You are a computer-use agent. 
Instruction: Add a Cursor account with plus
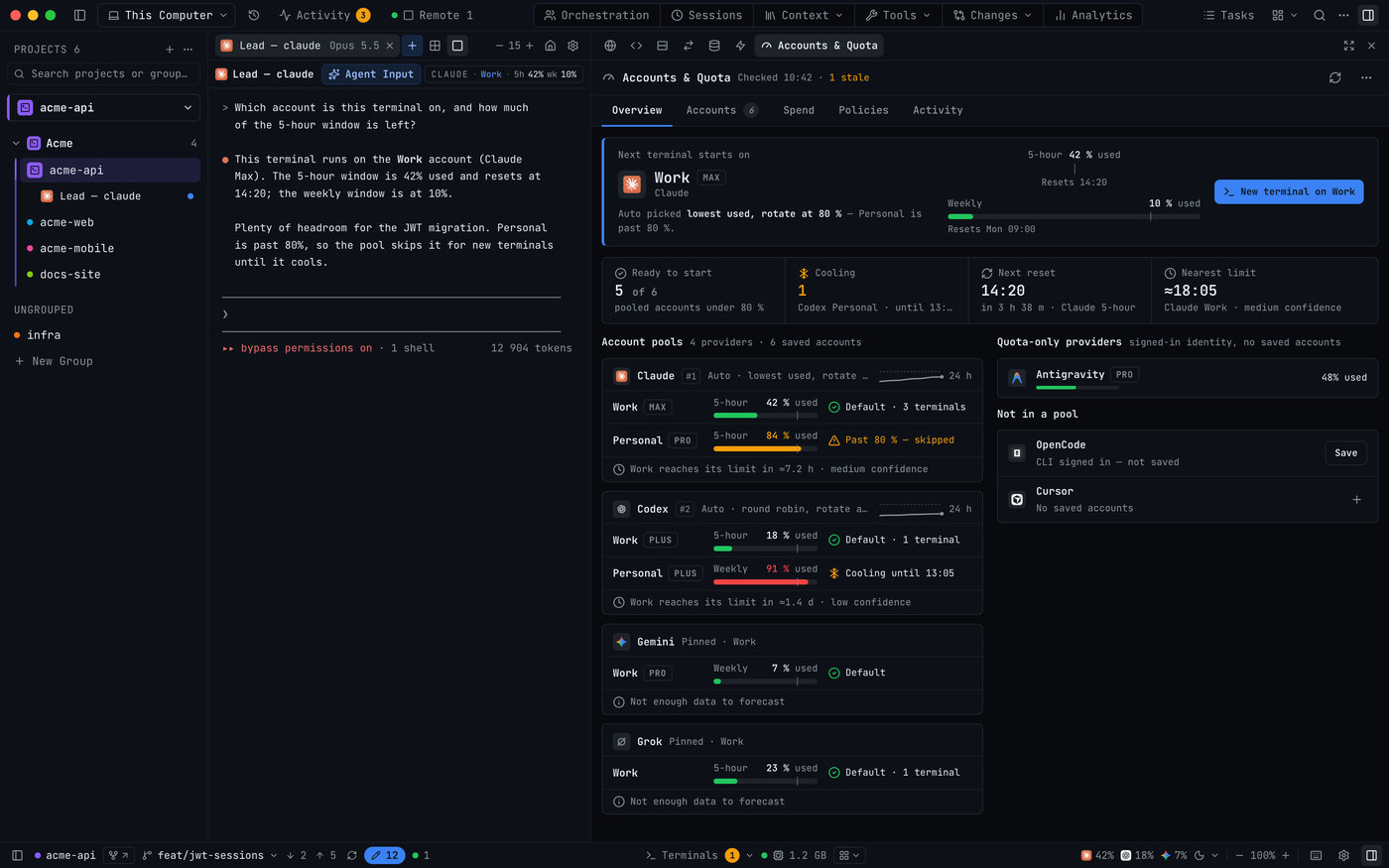(x=1356, y=500)
